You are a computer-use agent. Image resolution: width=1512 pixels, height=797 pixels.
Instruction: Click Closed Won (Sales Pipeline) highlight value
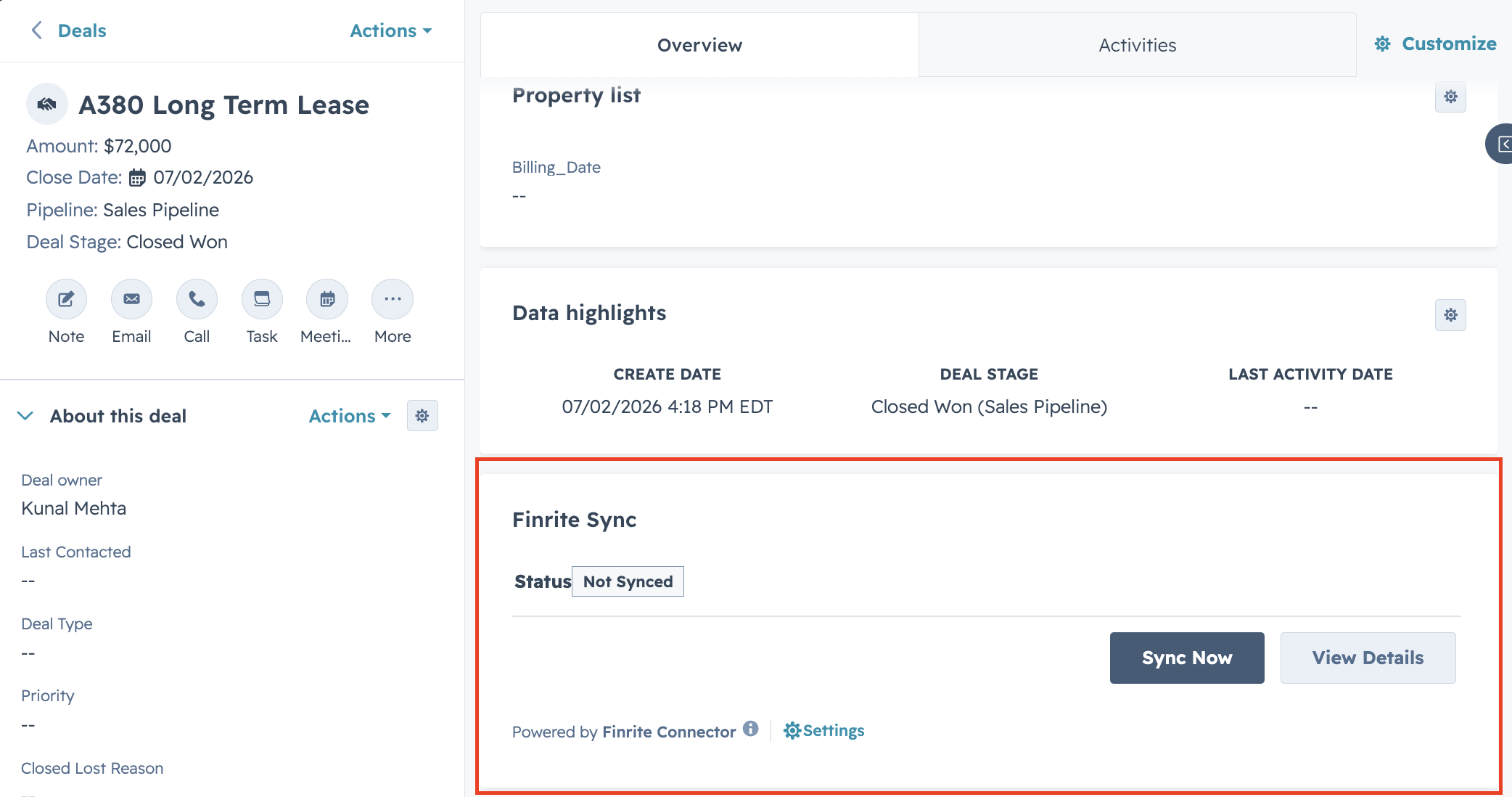pos(989,406)
